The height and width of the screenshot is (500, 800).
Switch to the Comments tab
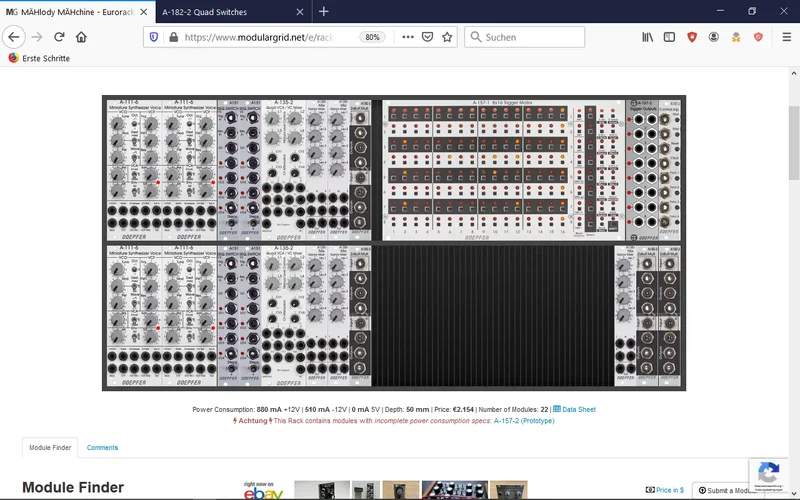point(102,447)
